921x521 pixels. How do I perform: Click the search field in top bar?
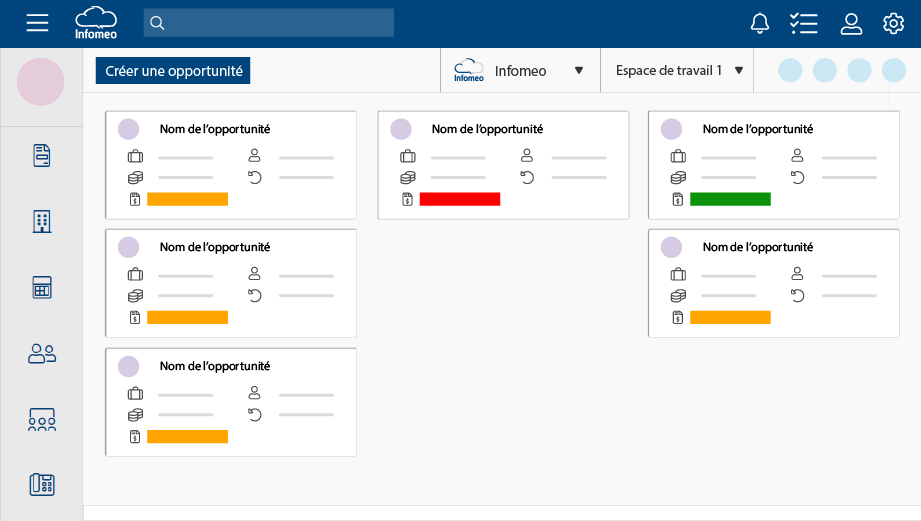270,23
